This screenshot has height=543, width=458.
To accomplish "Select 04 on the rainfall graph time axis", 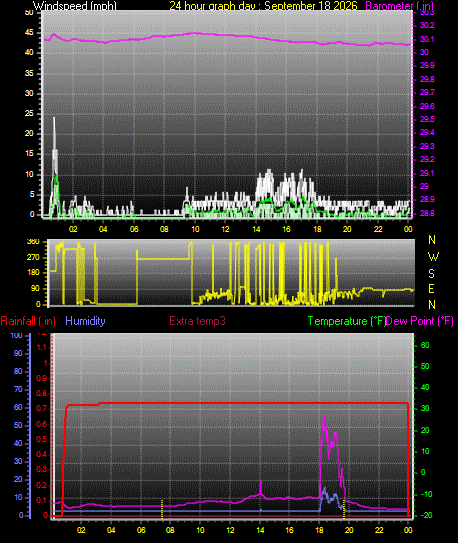I will [x=111, y=530].
